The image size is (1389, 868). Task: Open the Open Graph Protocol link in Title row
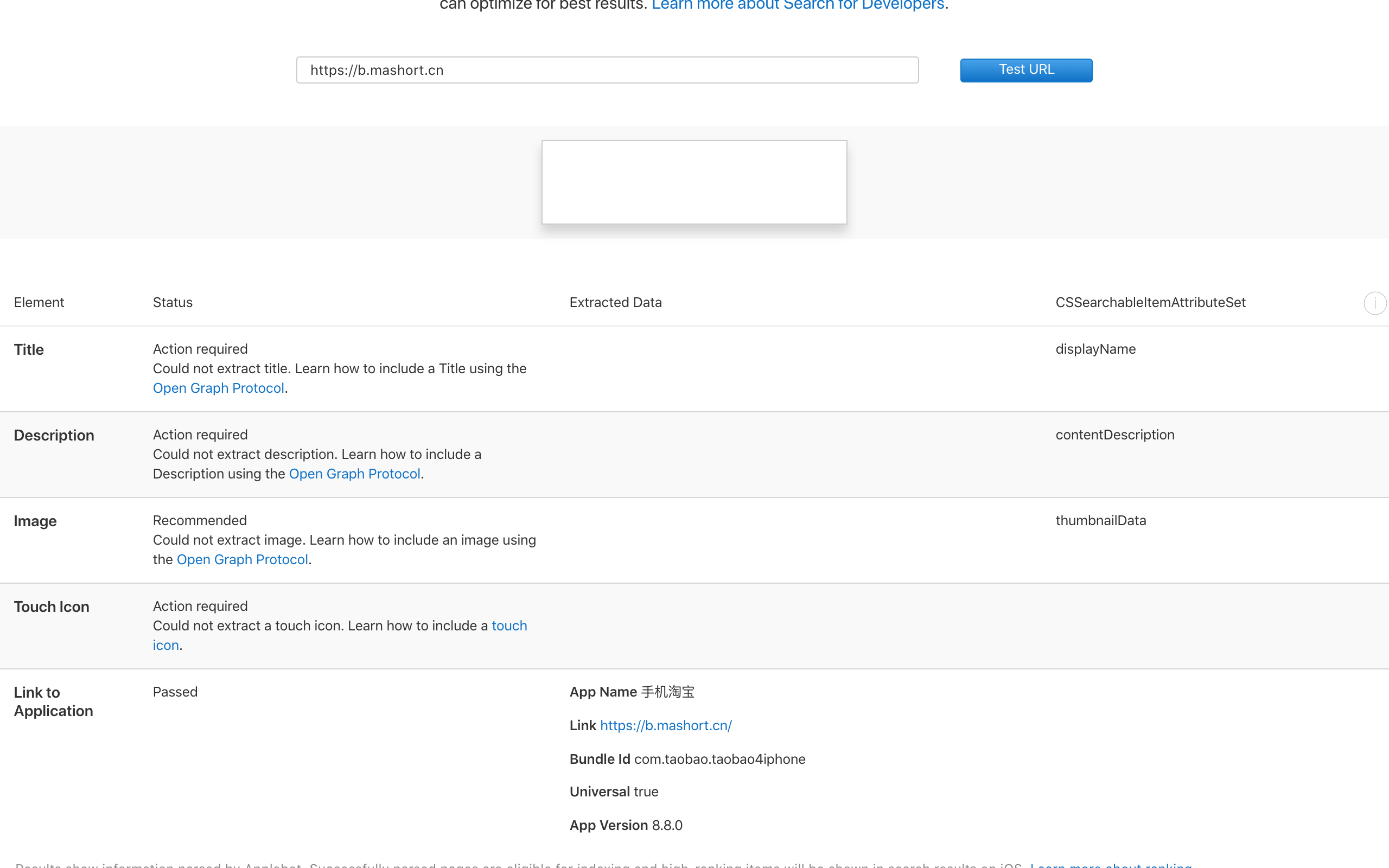click(x=218, y=387)
